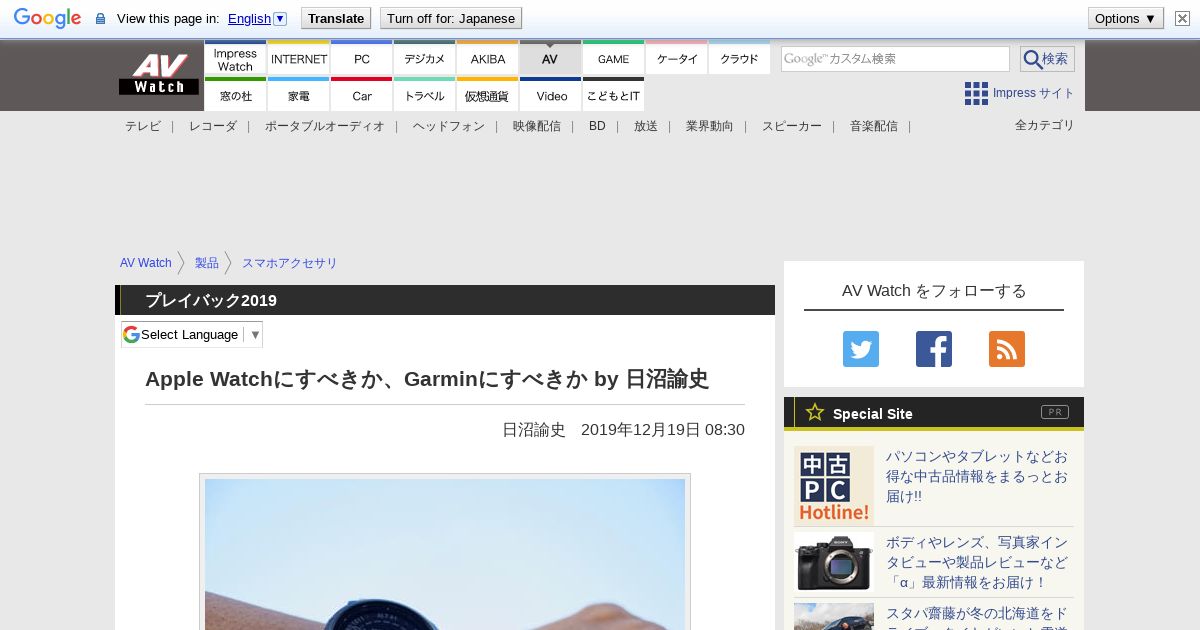Image resolution: width=1200 pixels, height=630 pixels.
Task: Open the 中古PC Hotline thumbnail
Action: (834, 486)
